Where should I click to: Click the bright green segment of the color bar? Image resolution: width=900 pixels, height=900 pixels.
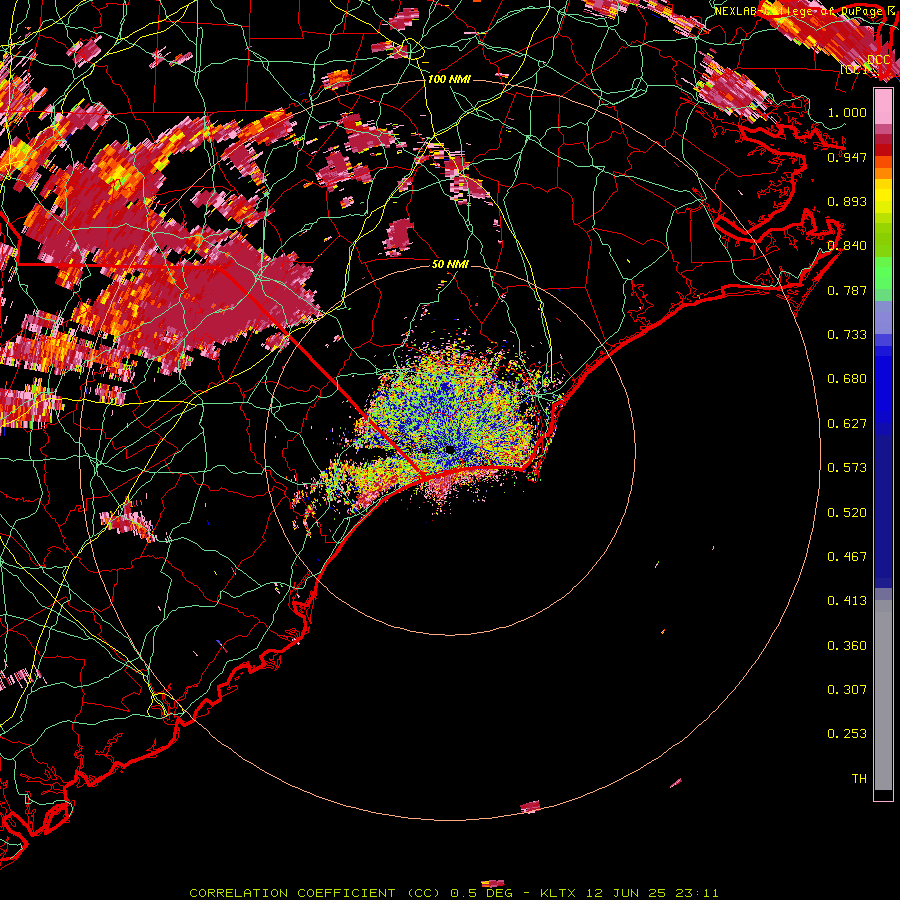pyautogui.click(x=883, y=273)
